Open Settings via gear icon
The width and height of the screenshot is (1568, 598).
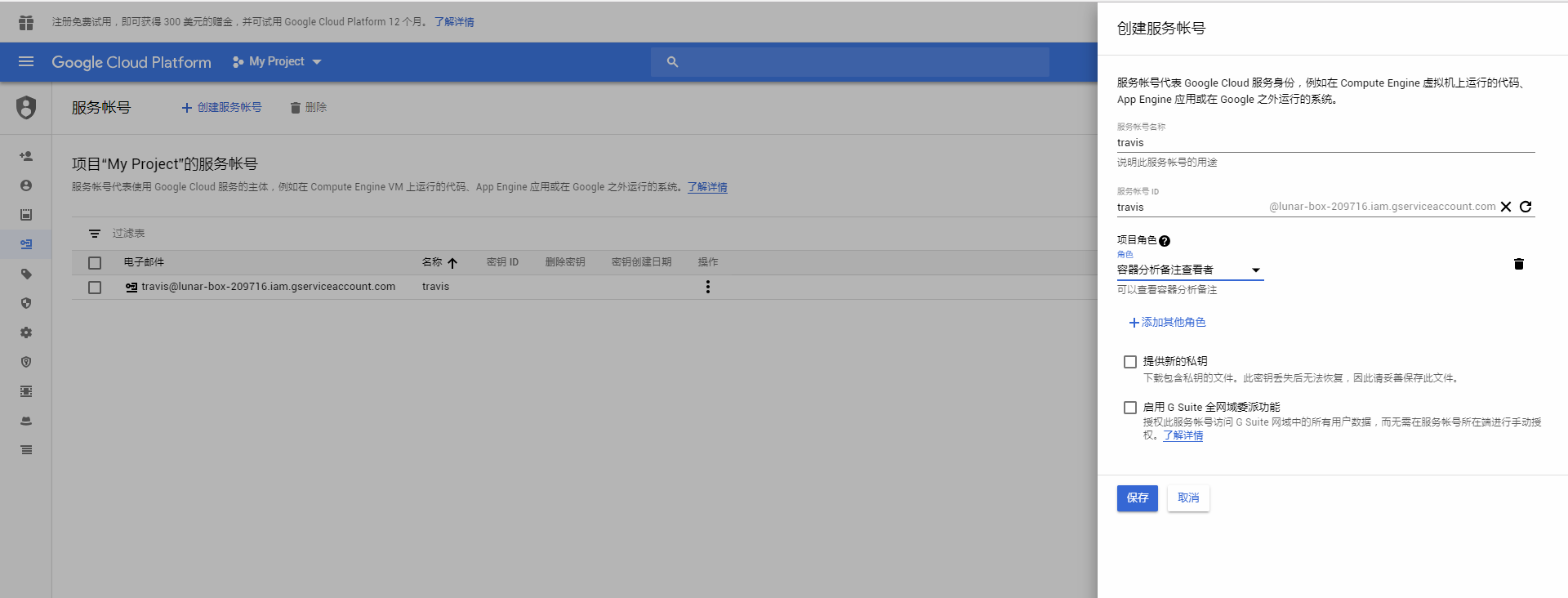tap(26, 332)
